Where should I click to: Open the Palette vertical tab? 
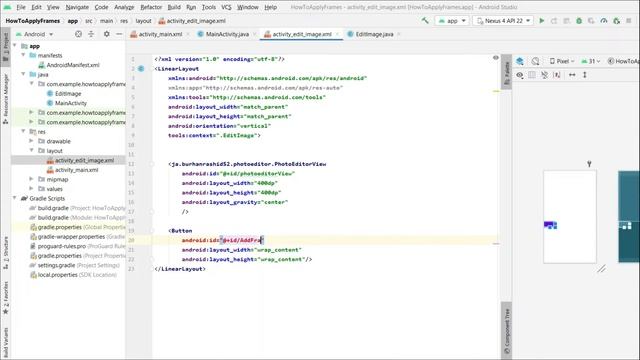[506, 72]
